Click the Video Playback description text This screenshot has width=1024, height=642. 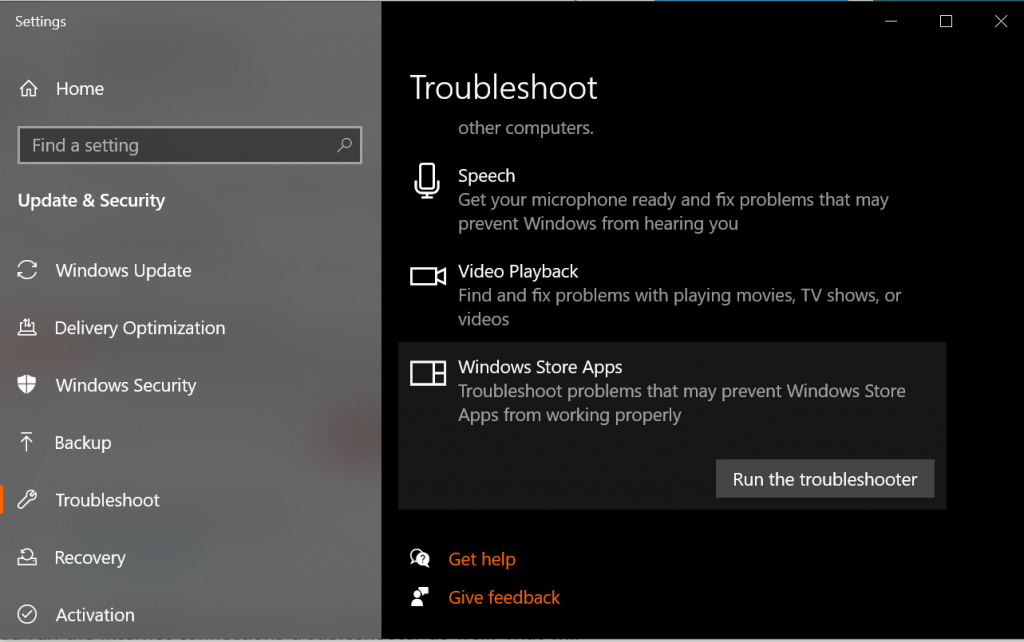click(x=679, y=307)
